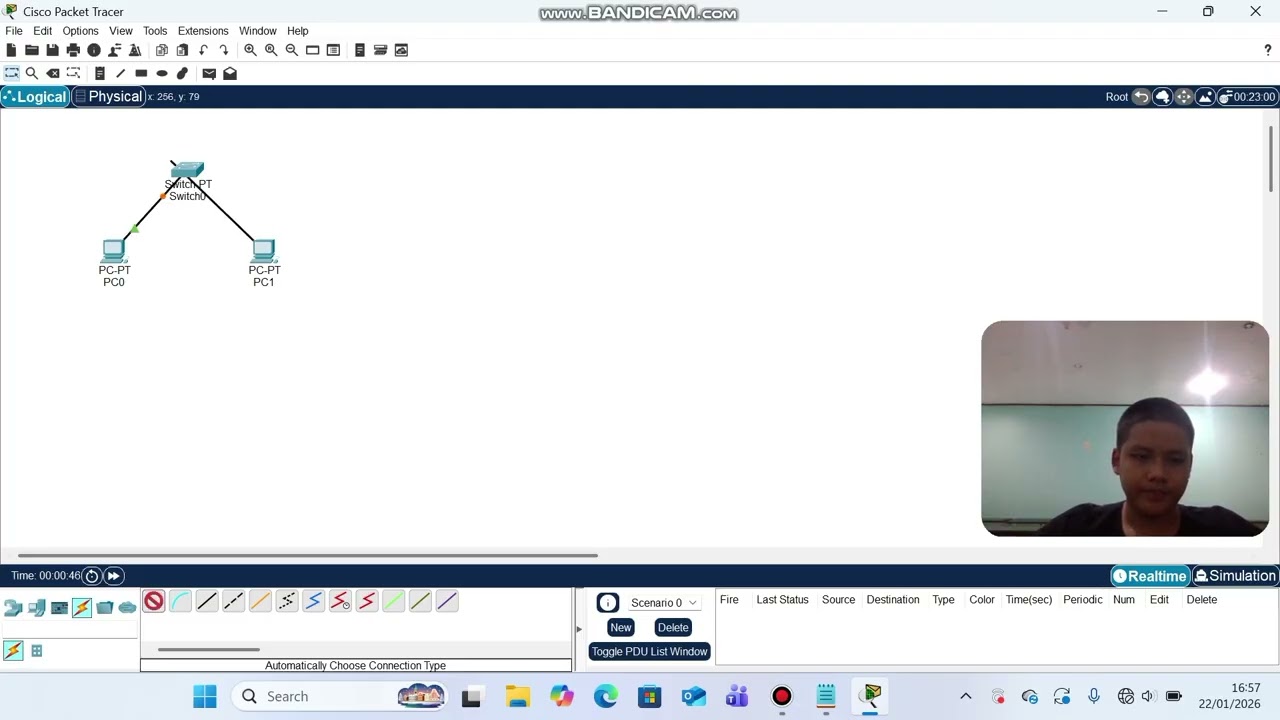The height and width of the screenshot is (720, 1280).
Task: Go back a level with Root arrow
Action: [x=1141, y=97]
